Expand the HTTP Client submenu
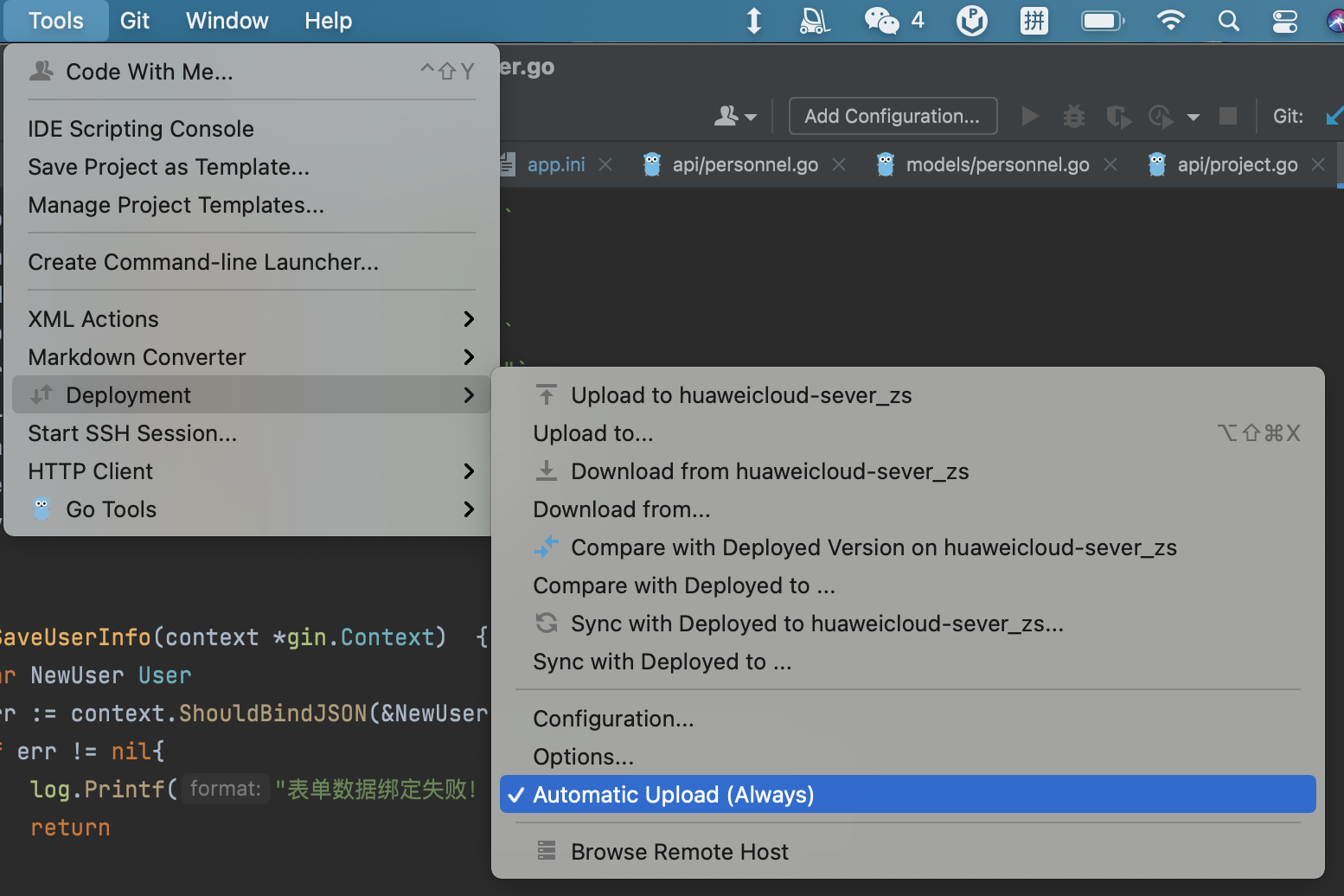 252,471
